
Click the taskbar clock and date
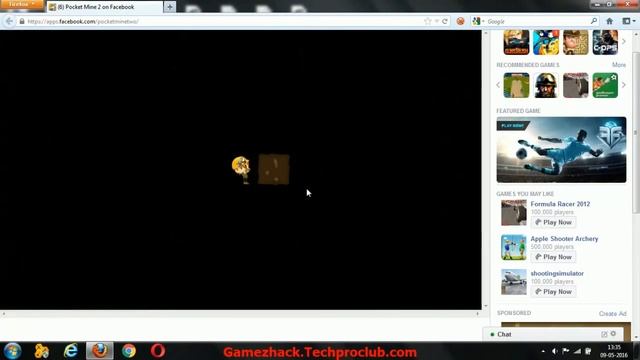click(x=614, y=351)
